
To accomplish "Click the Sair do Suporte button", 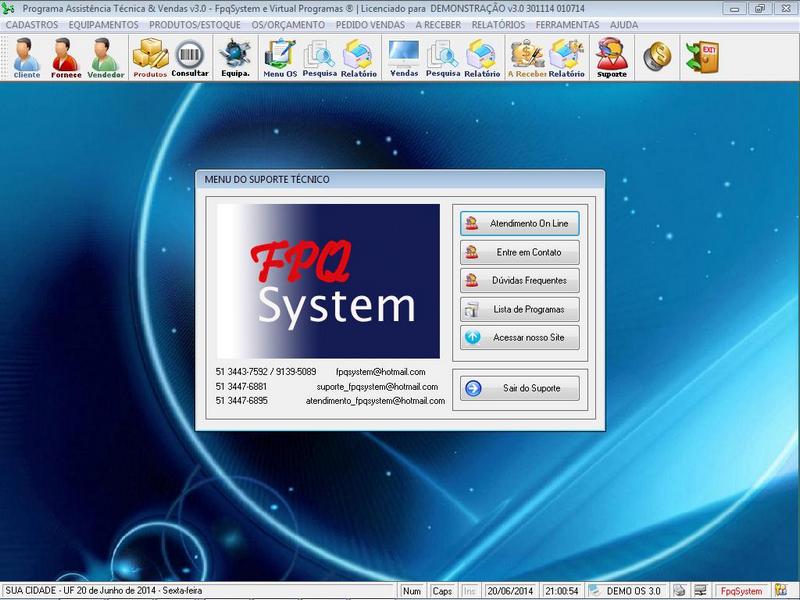I will click(x=519, y=388).
